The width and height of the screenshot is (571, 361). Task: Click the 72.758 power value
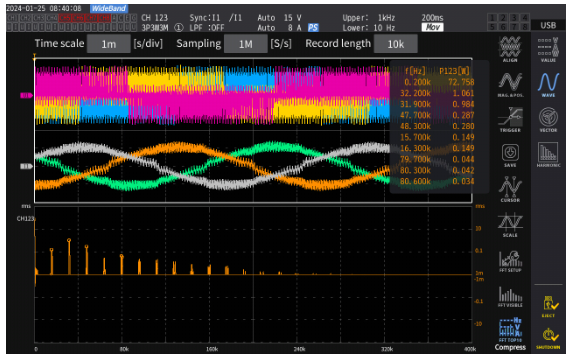coord(461,82)
